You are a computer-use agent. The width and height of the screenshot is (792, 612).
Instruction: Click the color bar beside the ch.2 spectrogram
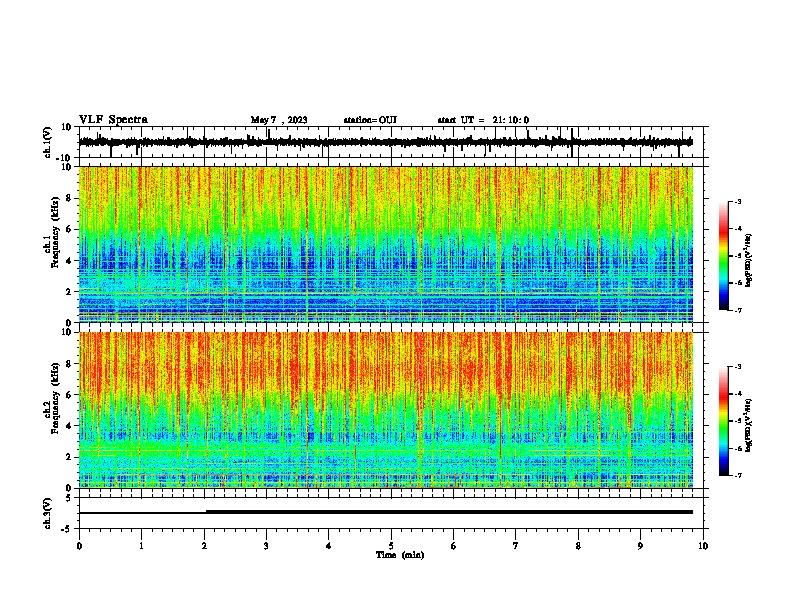click(x=723, y=421)
